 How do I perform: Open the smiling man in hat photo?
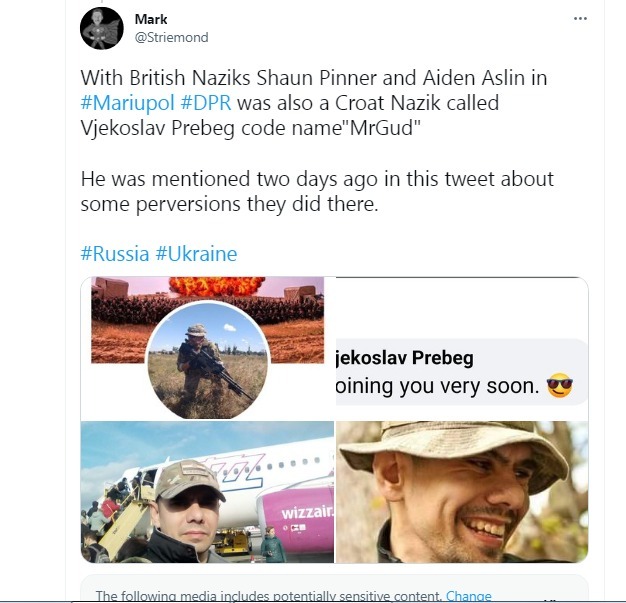[x=462, y=492]
